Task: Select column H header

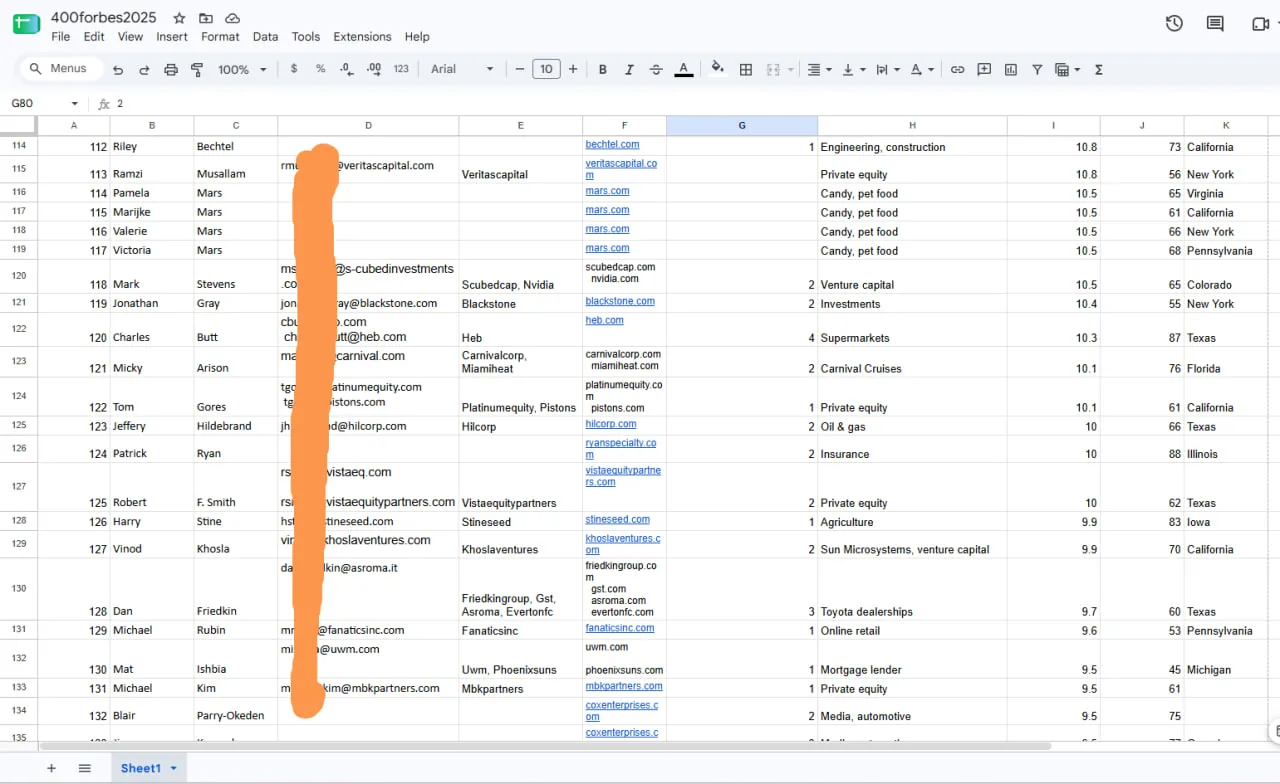Action: [x=912, y=125]
